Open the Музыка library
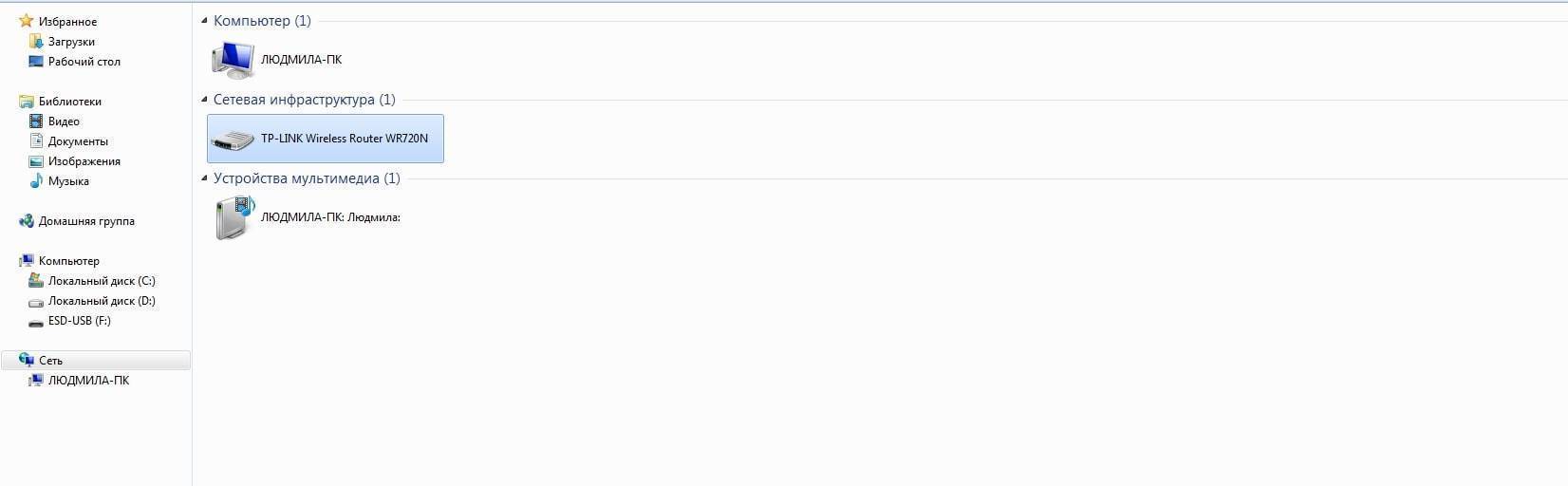This screenshot has height=486, width=1568. coord(68,181)
